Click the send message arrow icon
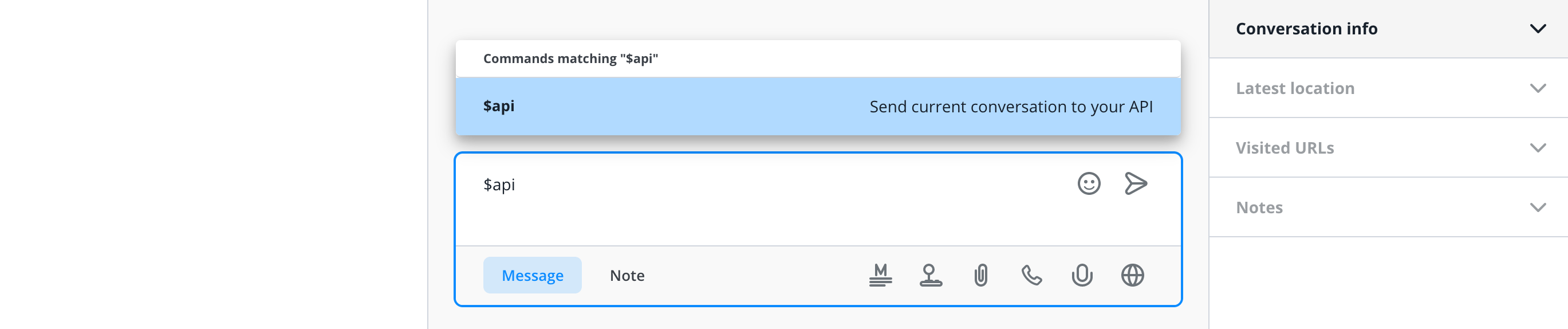Image resolution: width=1568 pixels, height=329 pixels. (1135, 183)
